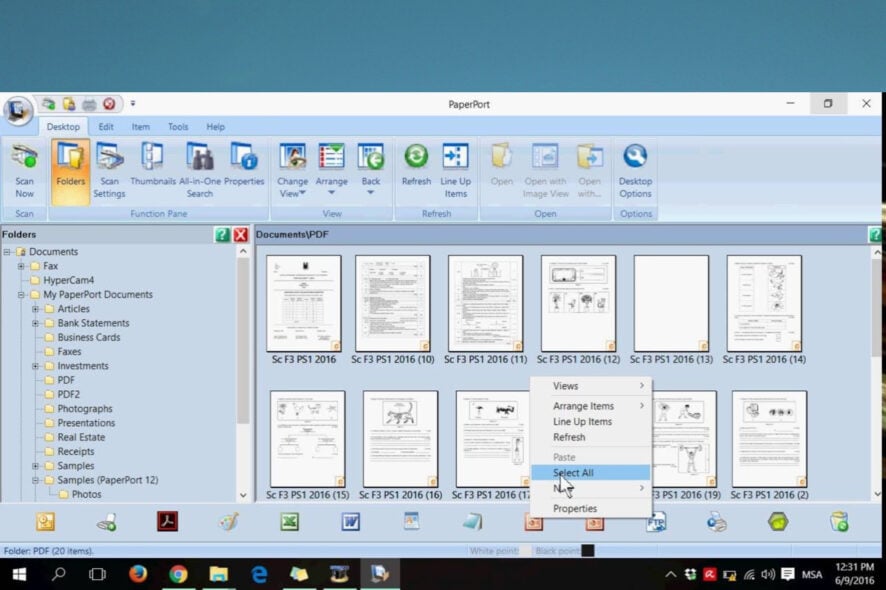Click the Excel icon in Send To bar
Image resolution: width=886 pixels, height=590 pixels.
tap(289, 521)
